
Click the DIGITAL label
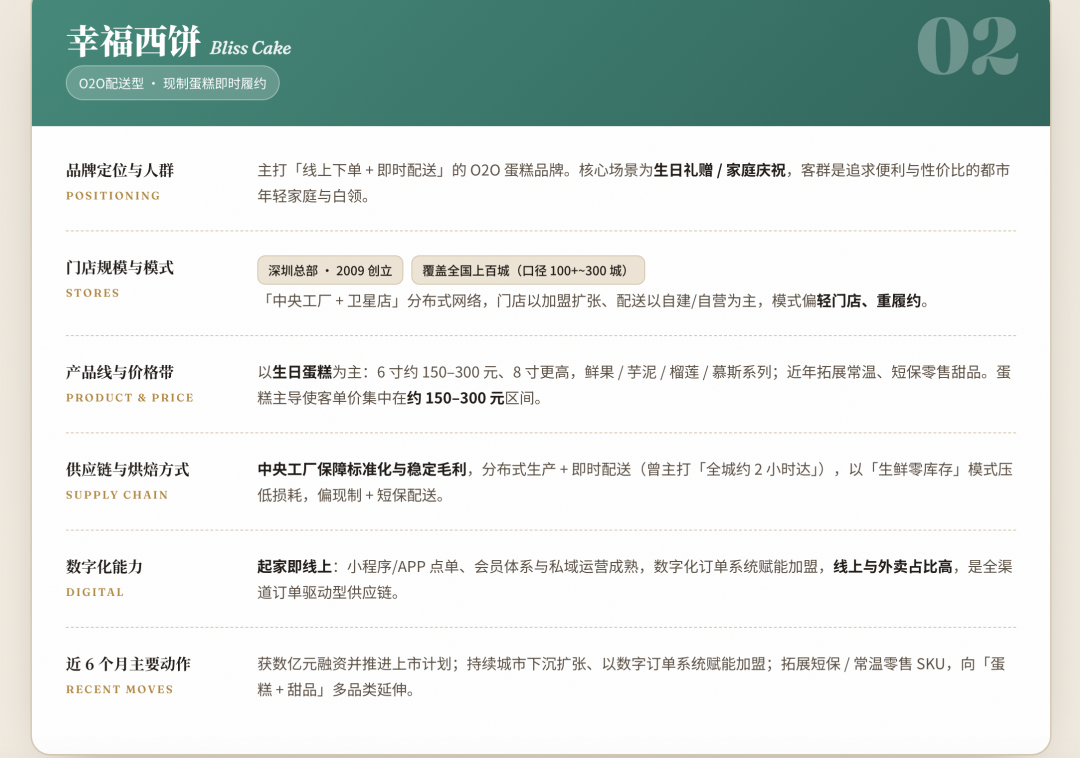point(95,591)
